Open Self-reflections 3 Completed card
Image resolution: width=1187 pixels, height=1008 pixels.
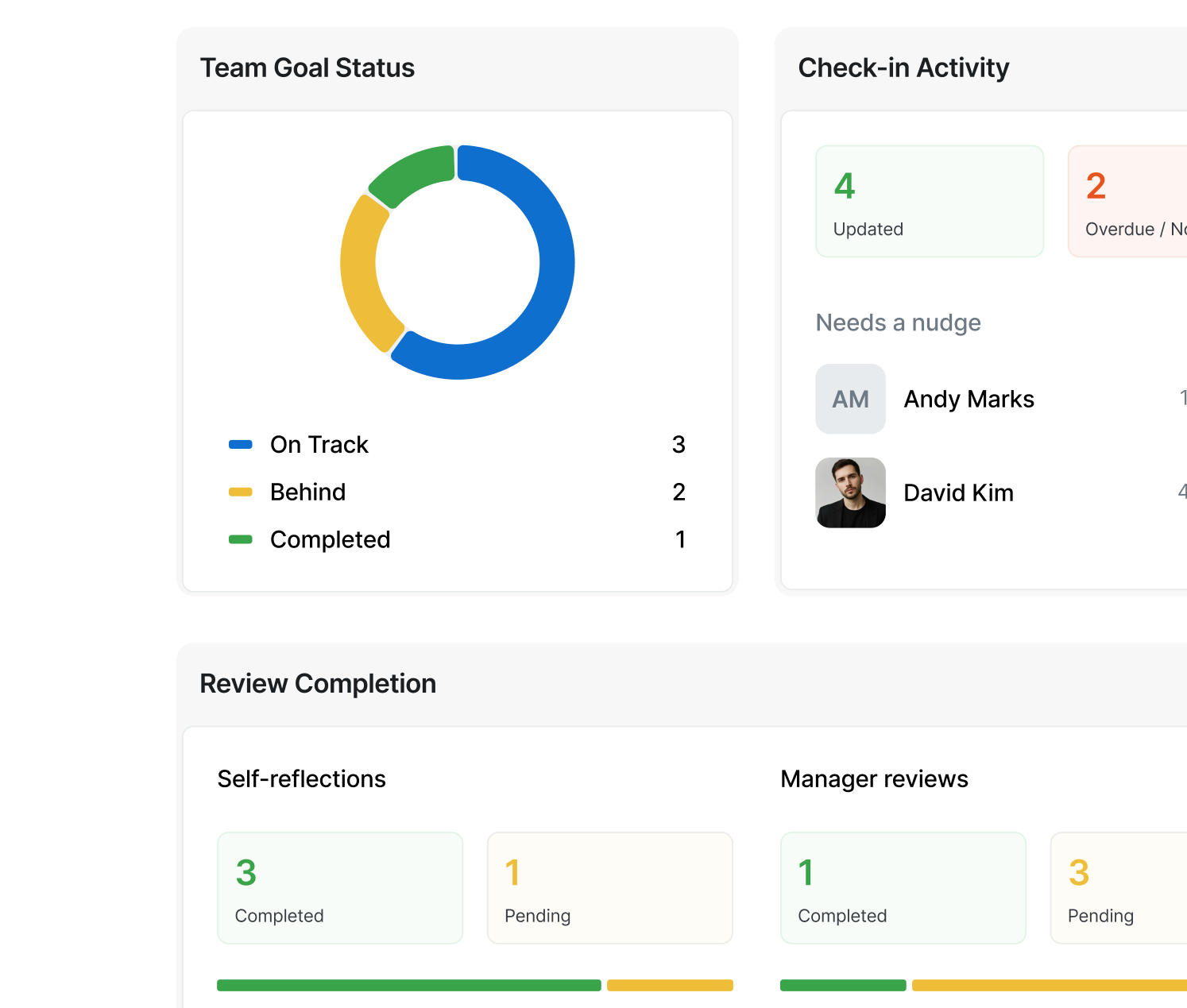coord(340,888)
